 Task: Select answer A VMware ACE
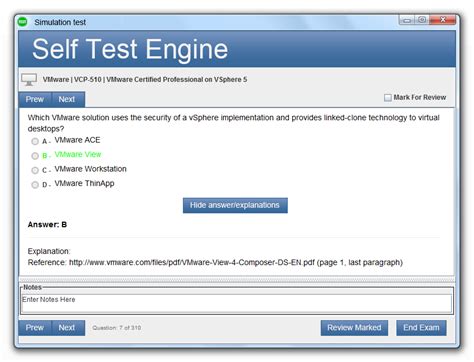tap(35, 141)
